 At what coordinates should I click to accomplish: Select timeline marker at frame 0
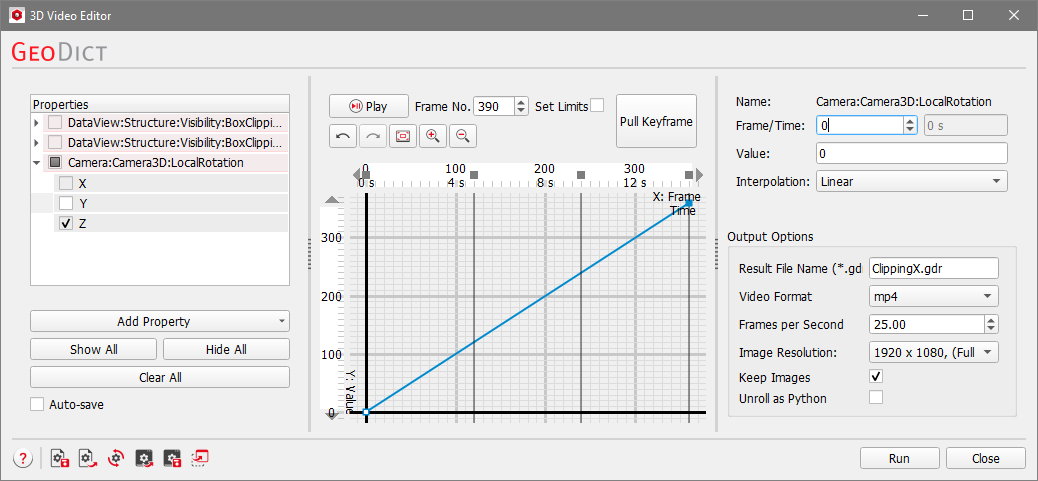point(365,175)
